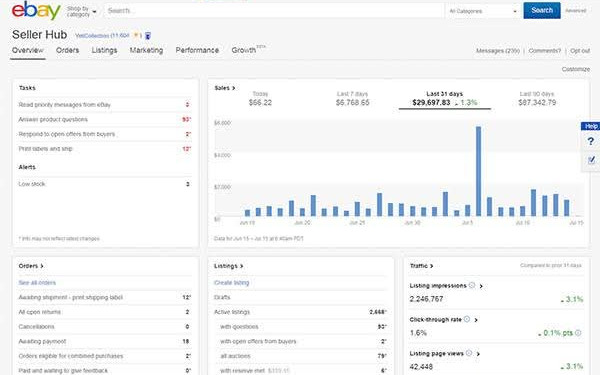This screenshot has width=600, height=375.
Task: Open the seller username link beside Seller Hub
Action: [102, 36]
